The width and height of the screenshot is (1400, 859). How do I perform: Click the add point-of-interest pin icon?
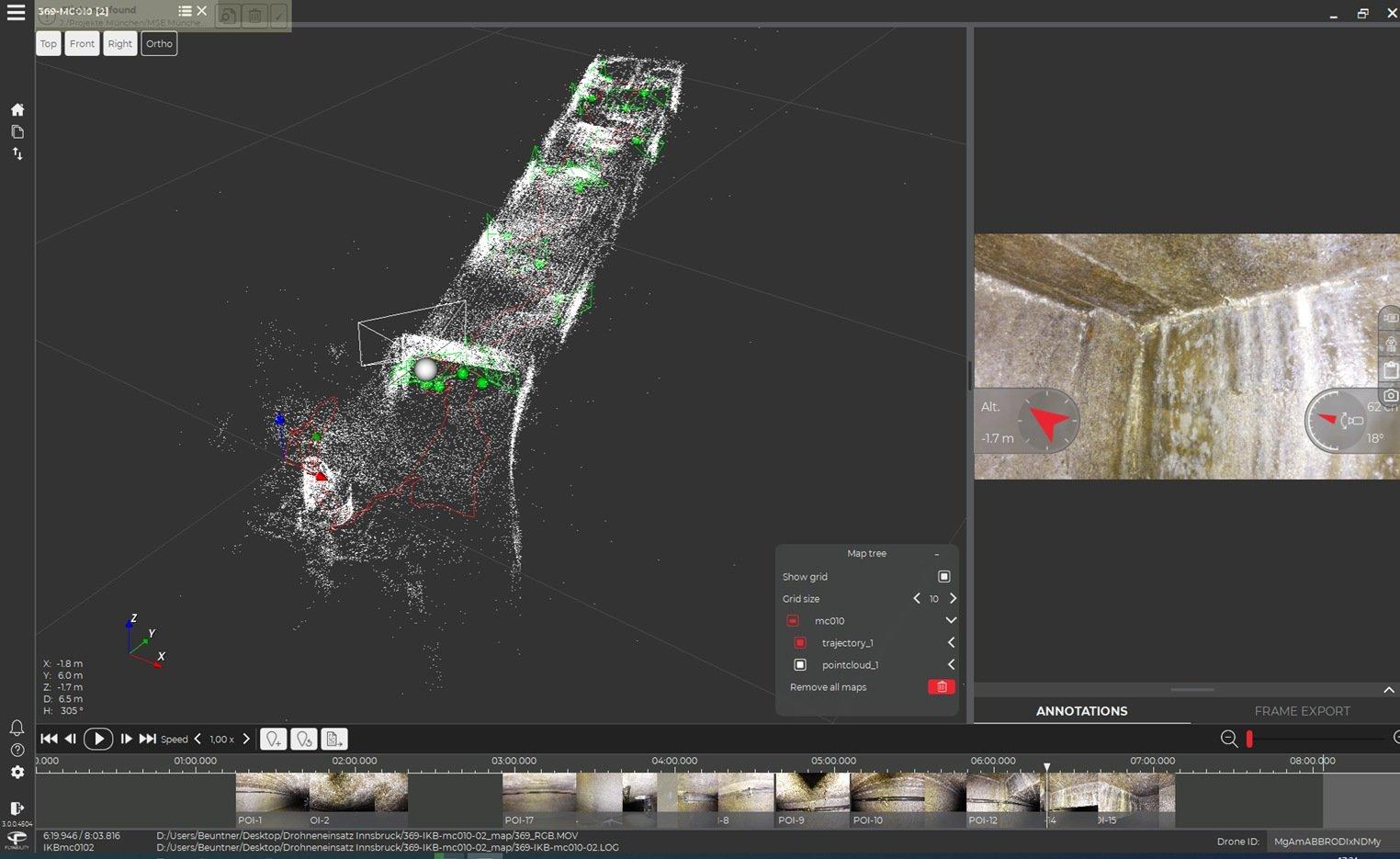pyautogui.click(x=273, y=739)
